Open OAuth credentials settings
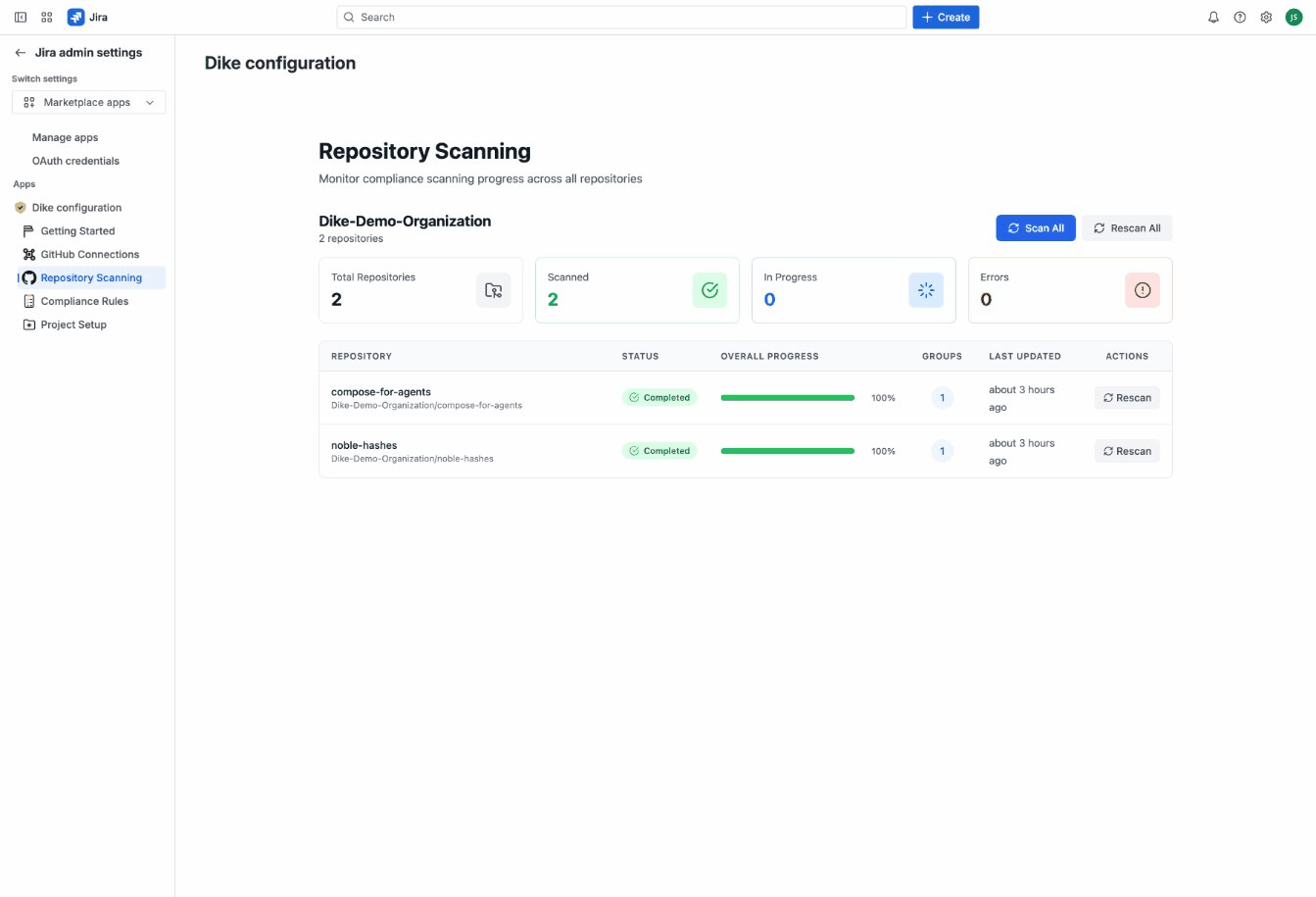 coord(75,160)
